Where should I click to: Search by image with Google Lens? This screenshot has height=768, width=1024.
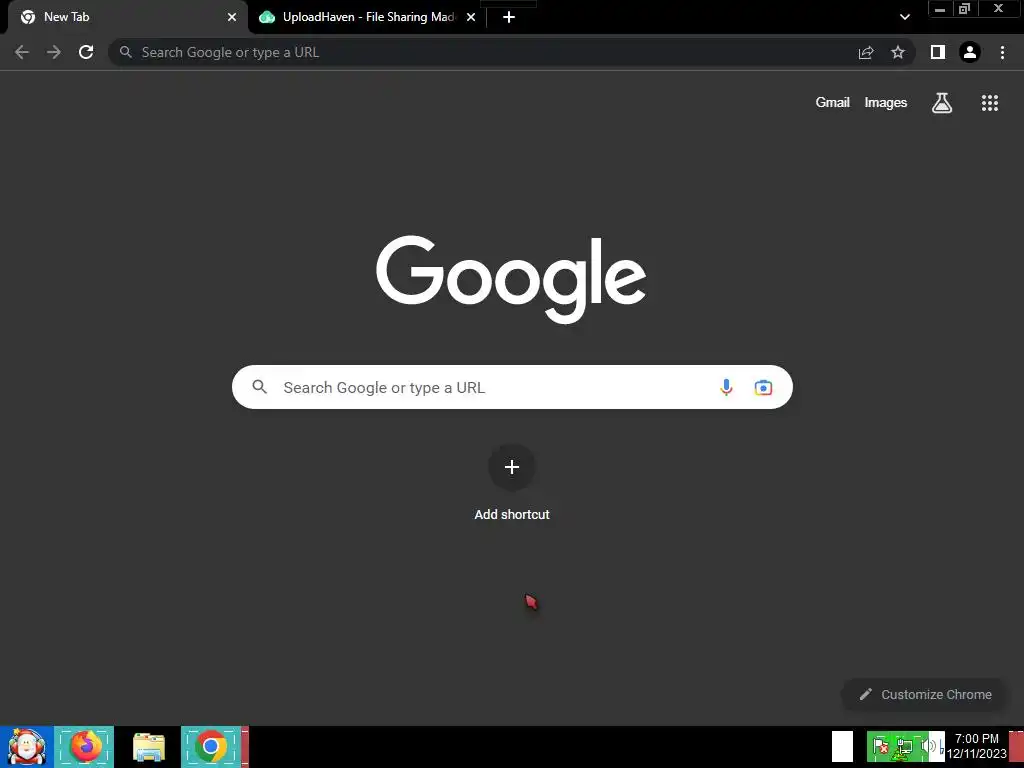[x=763, y=387]
